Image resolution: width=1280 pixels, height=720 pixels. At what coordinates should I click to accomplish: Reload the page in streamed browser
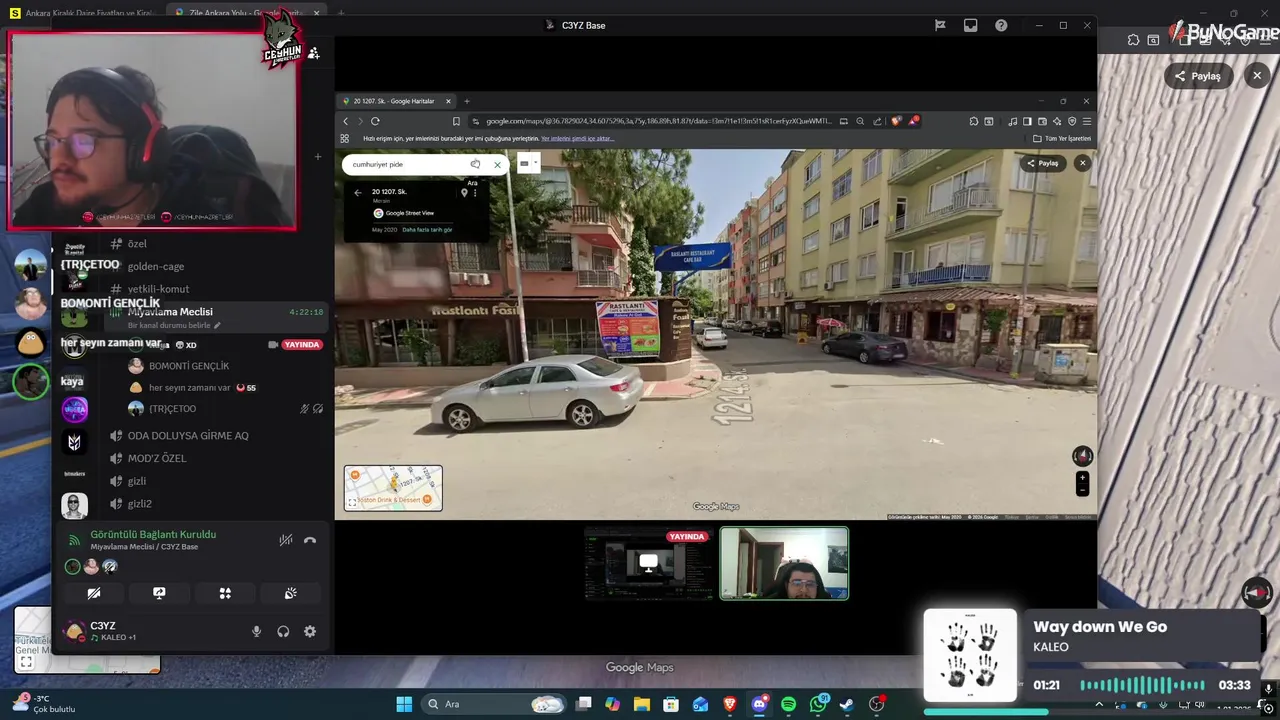375,121
